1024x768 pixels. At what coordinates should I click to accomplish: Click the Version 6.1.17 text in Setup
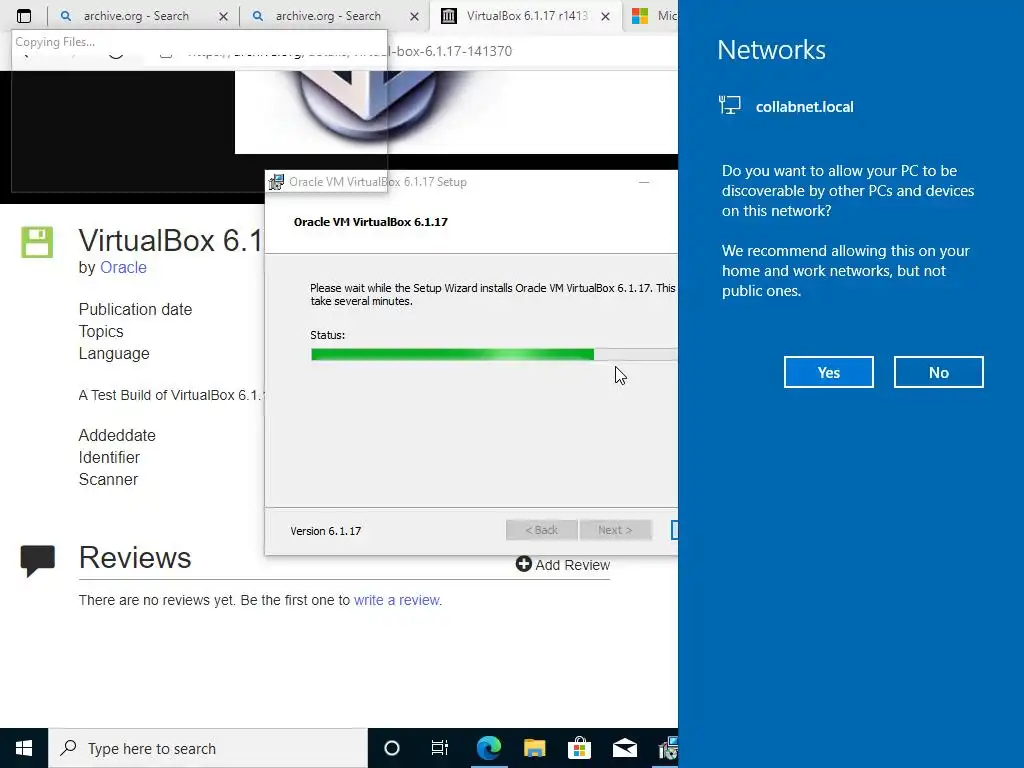pos(325,531)
